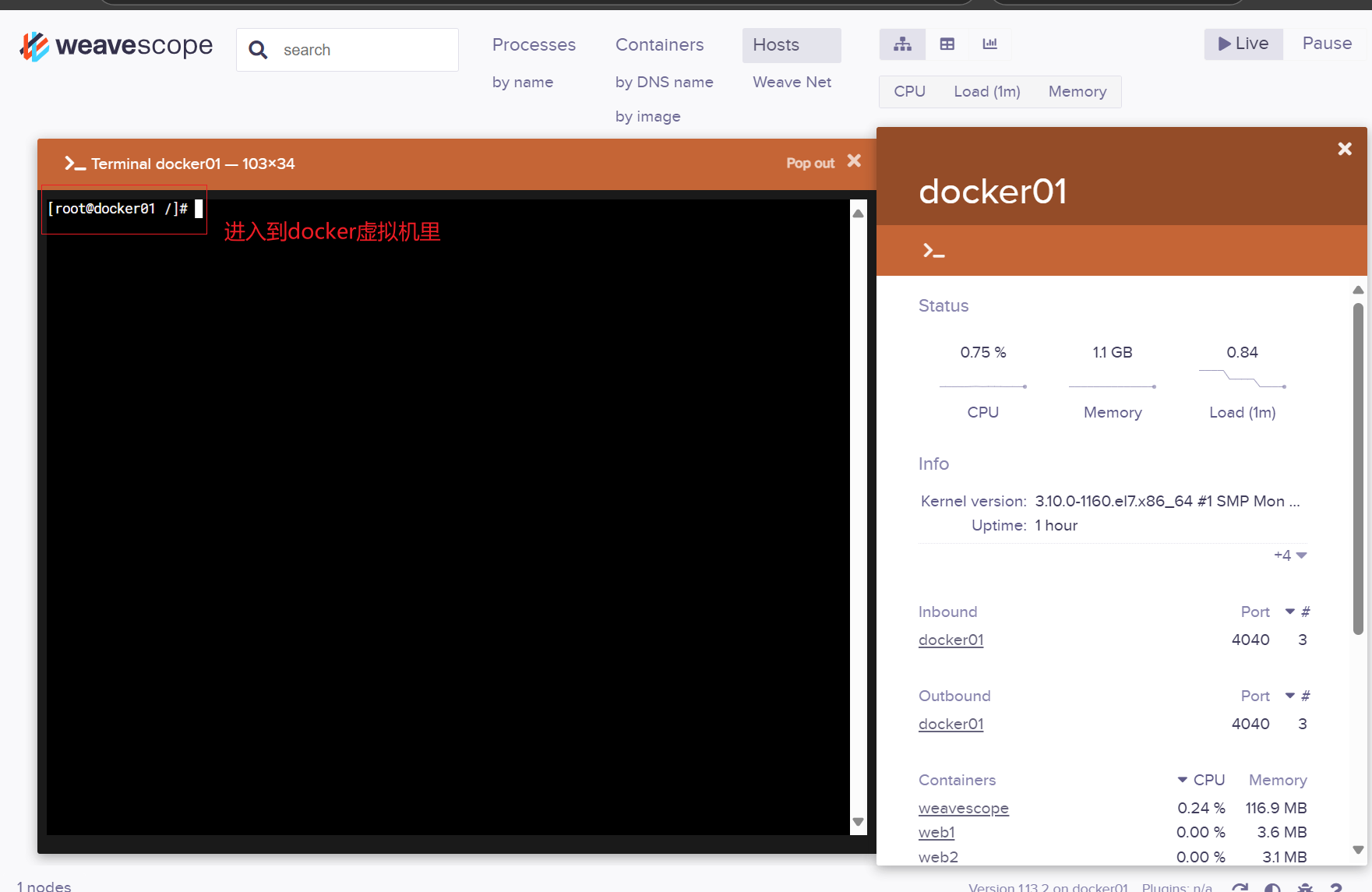
Task: Open Outbound docker01 link
Action: coord(951,724)
